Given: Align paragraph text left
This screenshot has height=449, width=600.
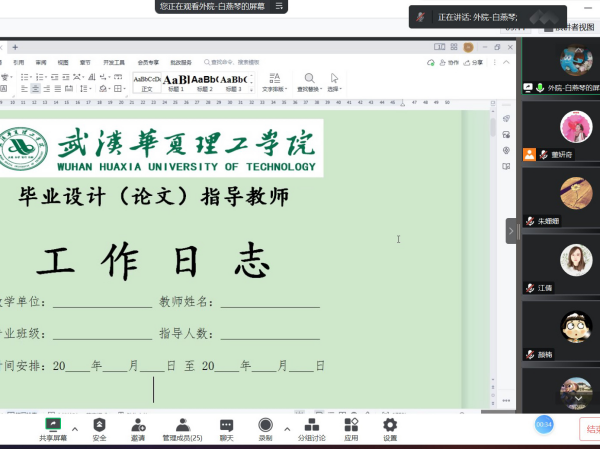Looking at the screenshot, I should tap(24, 89).
